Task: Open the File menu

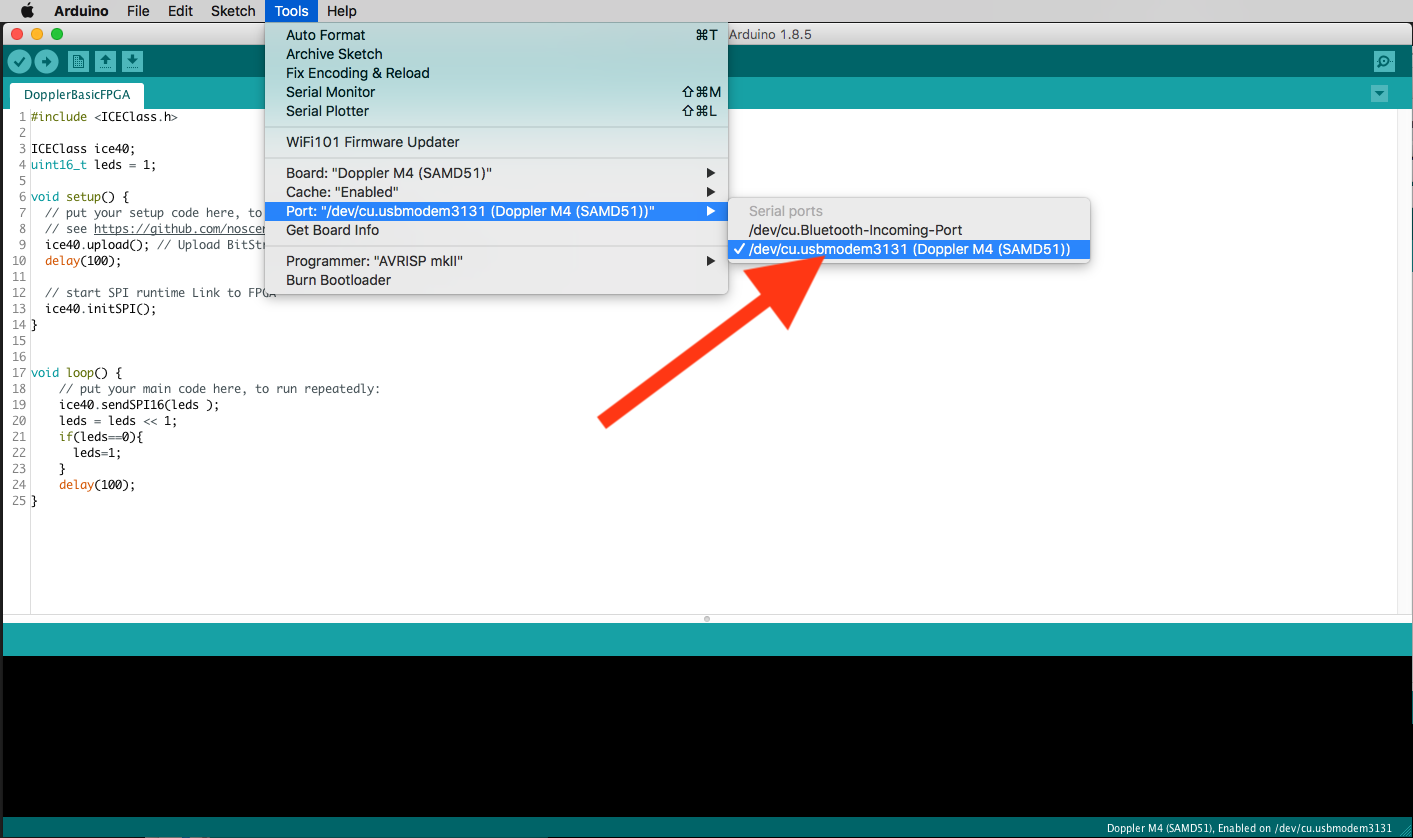Action: click(x=139, y=11)
